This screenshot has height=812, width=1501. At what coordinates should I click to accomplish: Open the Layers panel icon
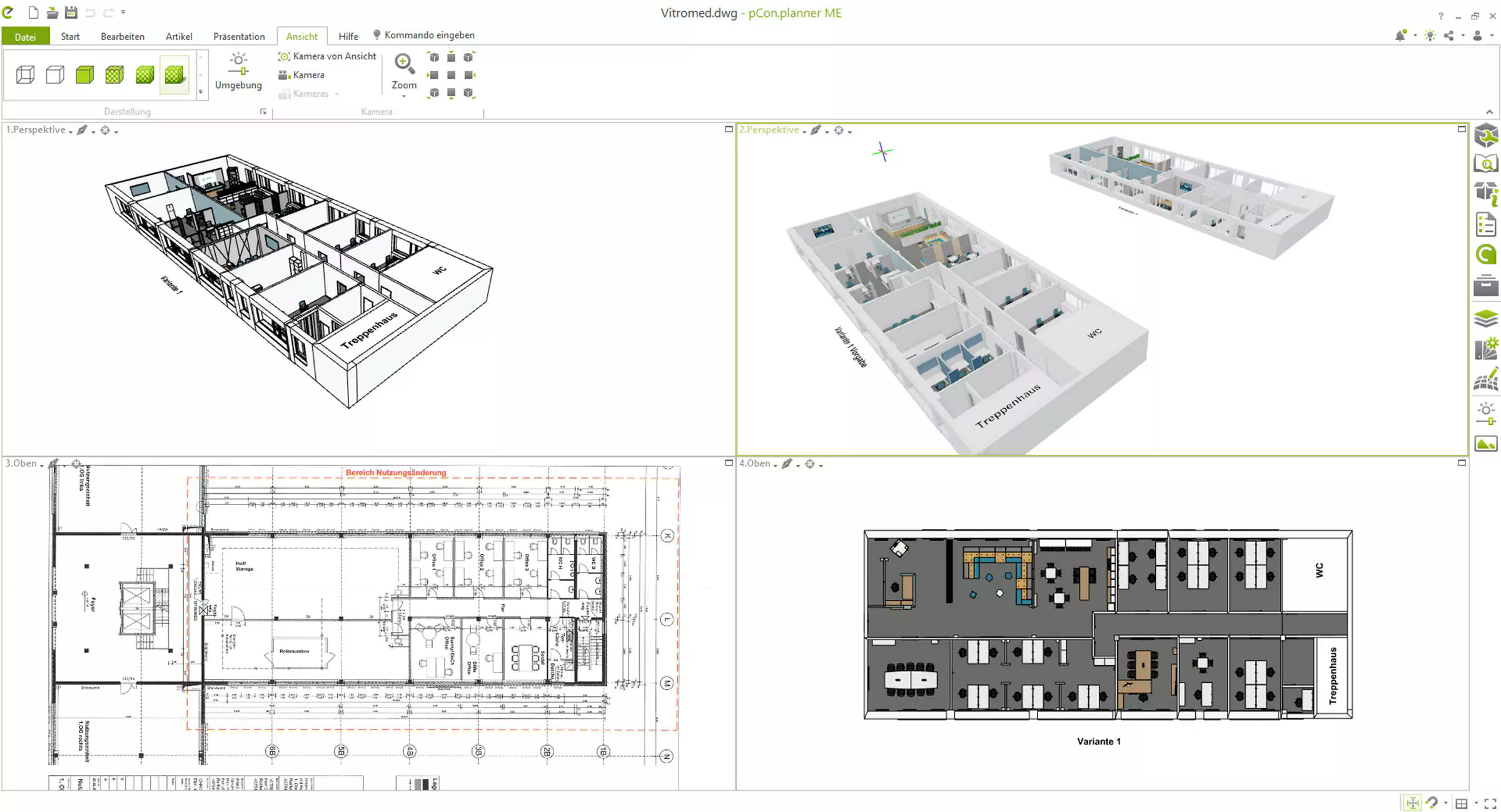click(x=1486, y=319)
